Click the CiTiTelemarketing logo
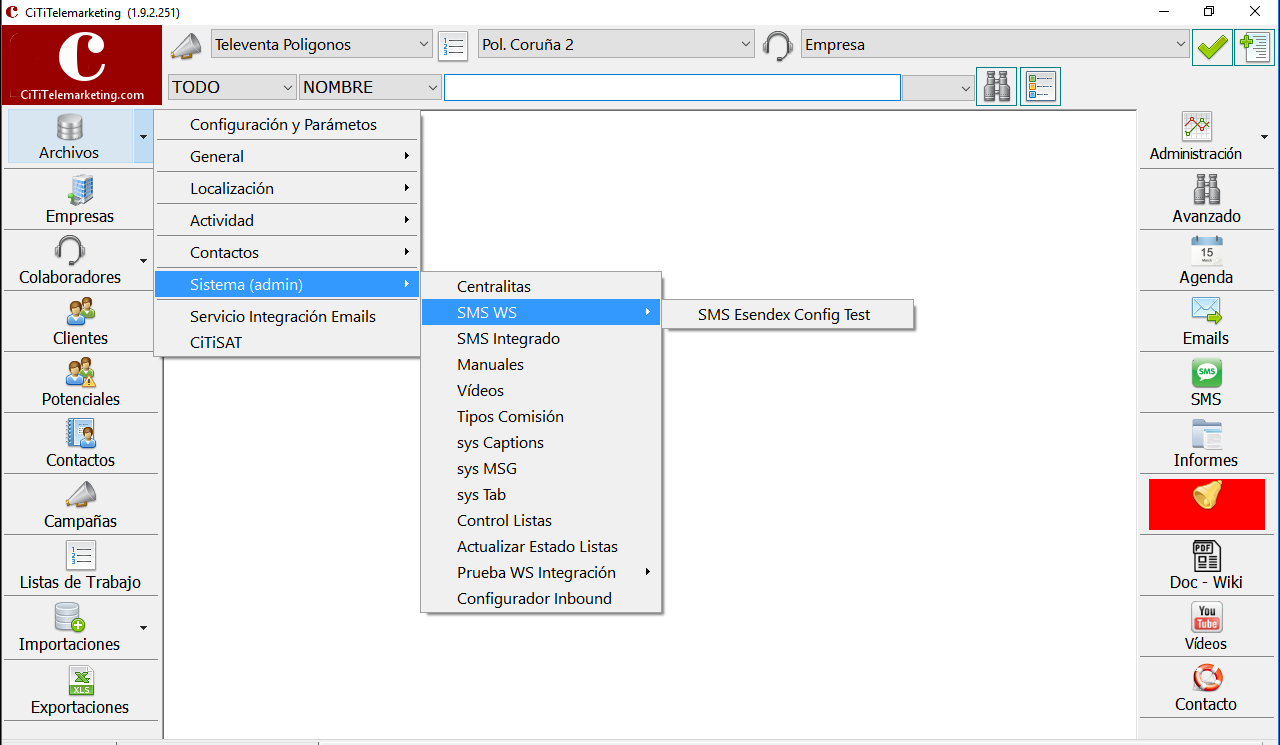 82,65
